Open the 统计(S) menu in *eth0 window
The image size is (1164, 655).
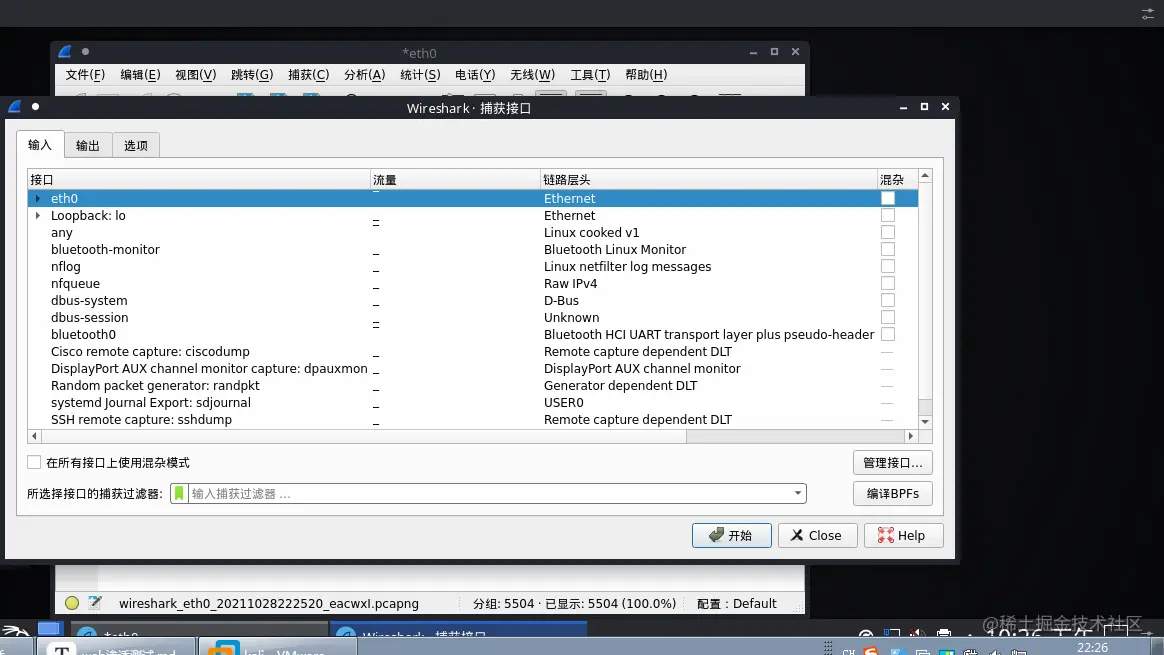(420, 74)
